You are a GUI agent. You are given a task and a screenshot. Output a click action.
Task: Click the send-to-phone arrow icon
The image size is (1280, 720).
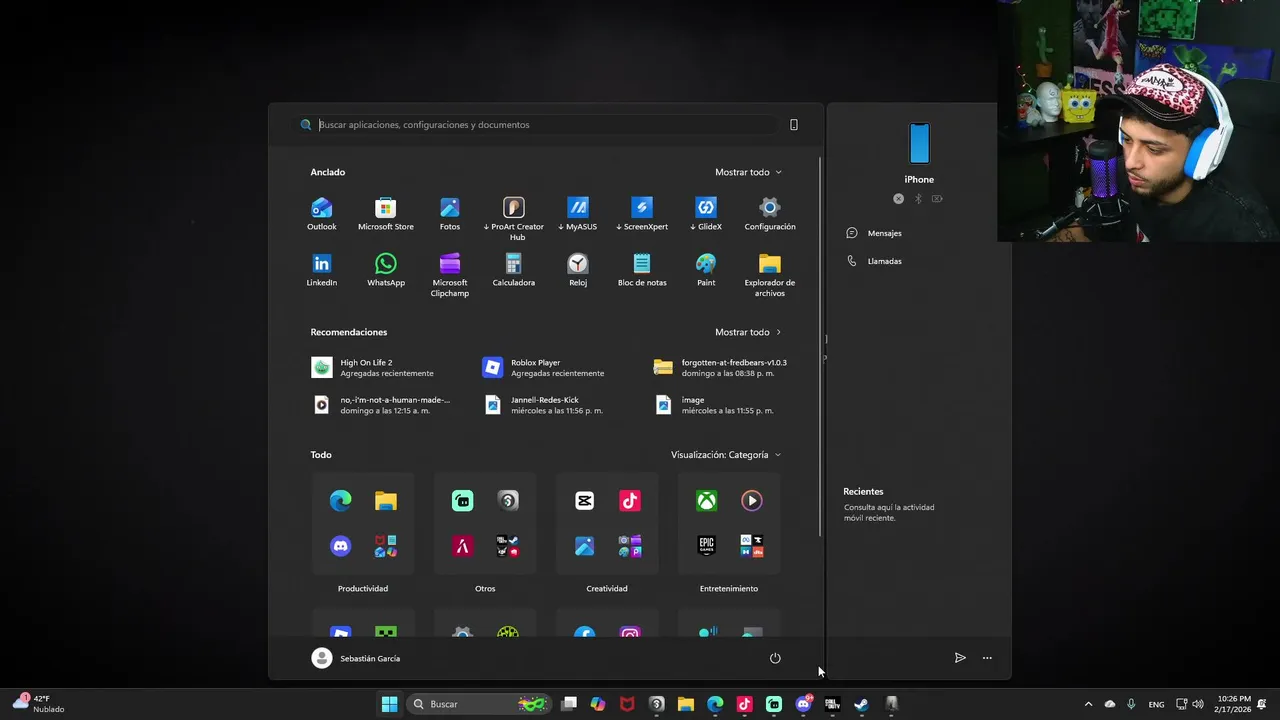point(960,658)
